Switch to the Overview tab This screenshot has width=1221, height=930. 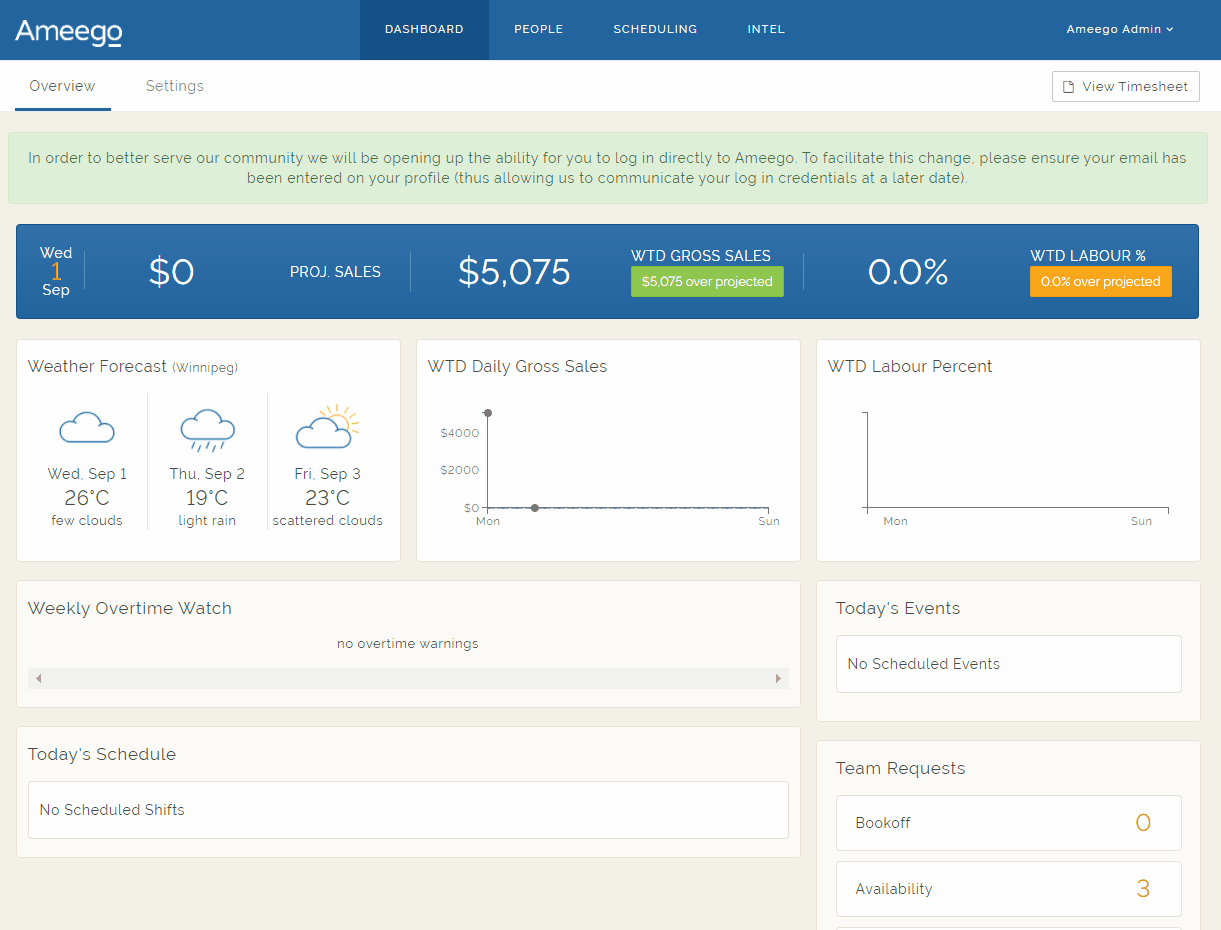coord(62,86)
